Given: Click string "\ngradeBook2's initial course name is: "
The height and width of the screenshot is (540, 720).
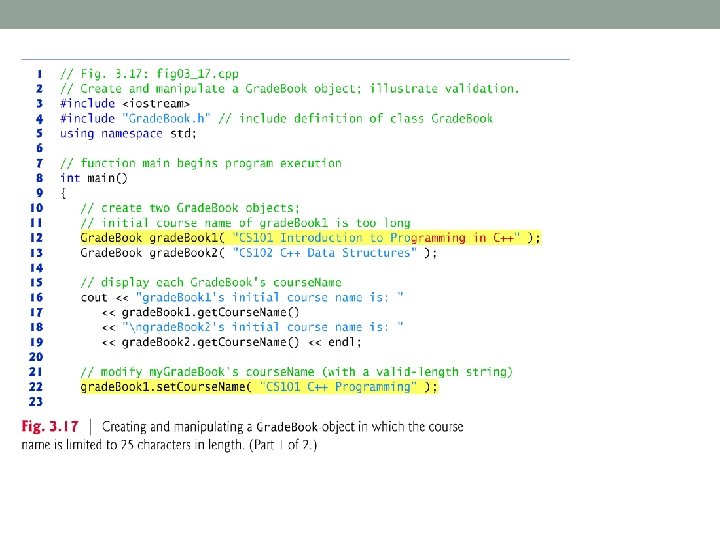Looking at the screenshot, I should pos(263,327).
